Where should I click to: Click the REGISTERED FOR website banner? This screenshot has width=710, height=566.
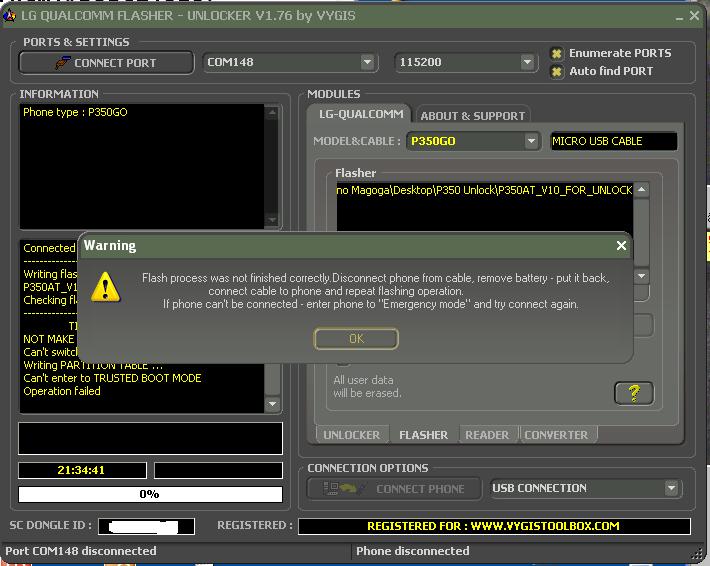494,526
